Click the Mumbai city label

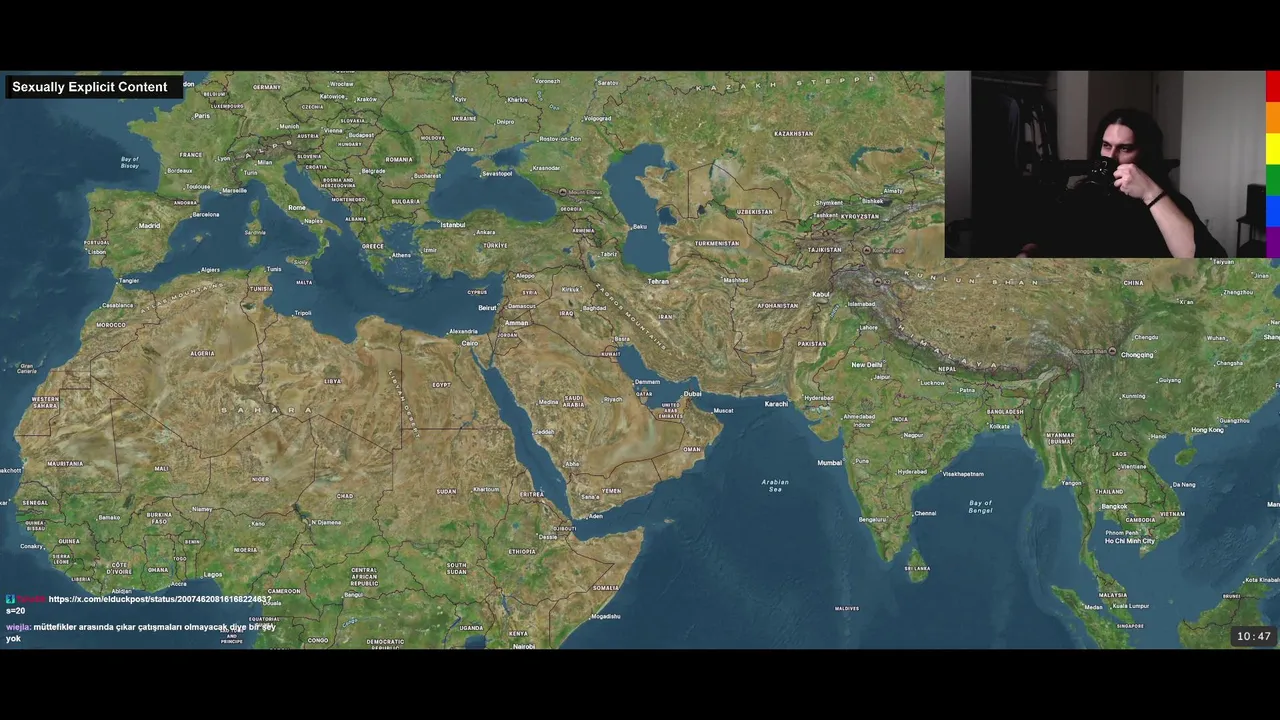tap(830, 463)
